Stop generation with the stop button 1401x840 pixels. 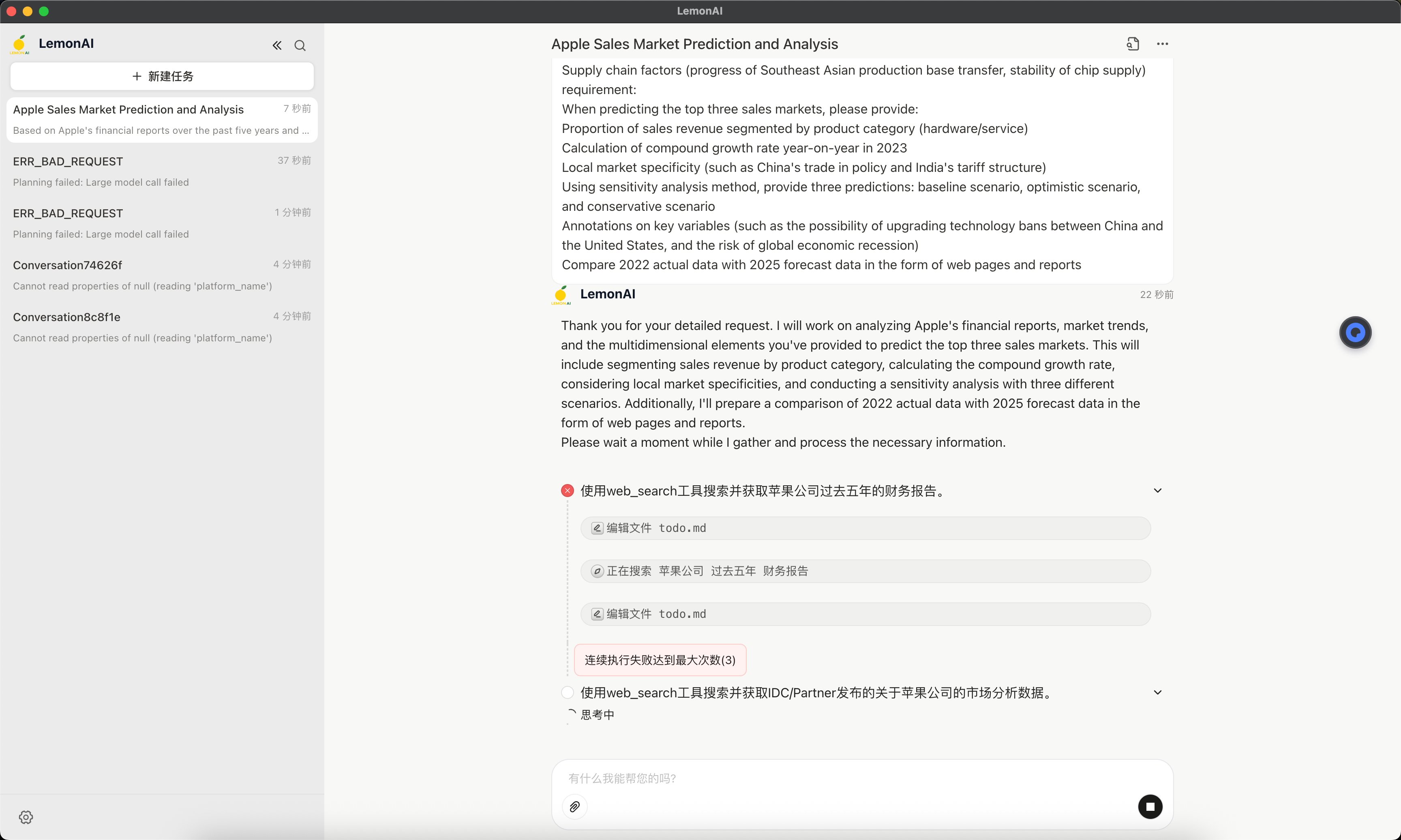click(1150, 807)
